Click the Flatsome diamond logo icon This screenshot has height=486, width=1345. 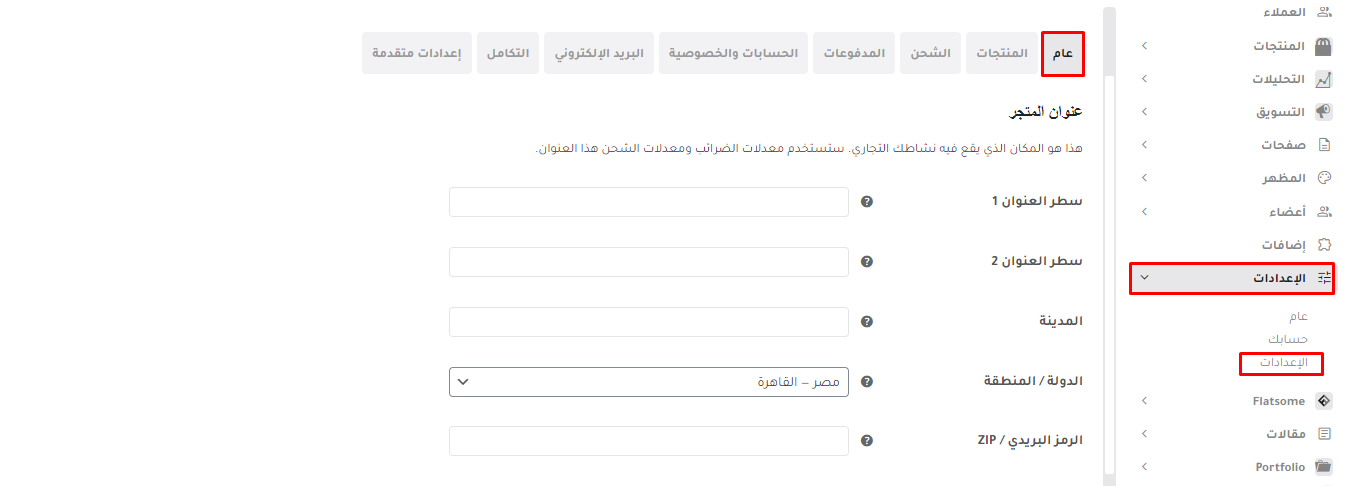point(1323,401)
